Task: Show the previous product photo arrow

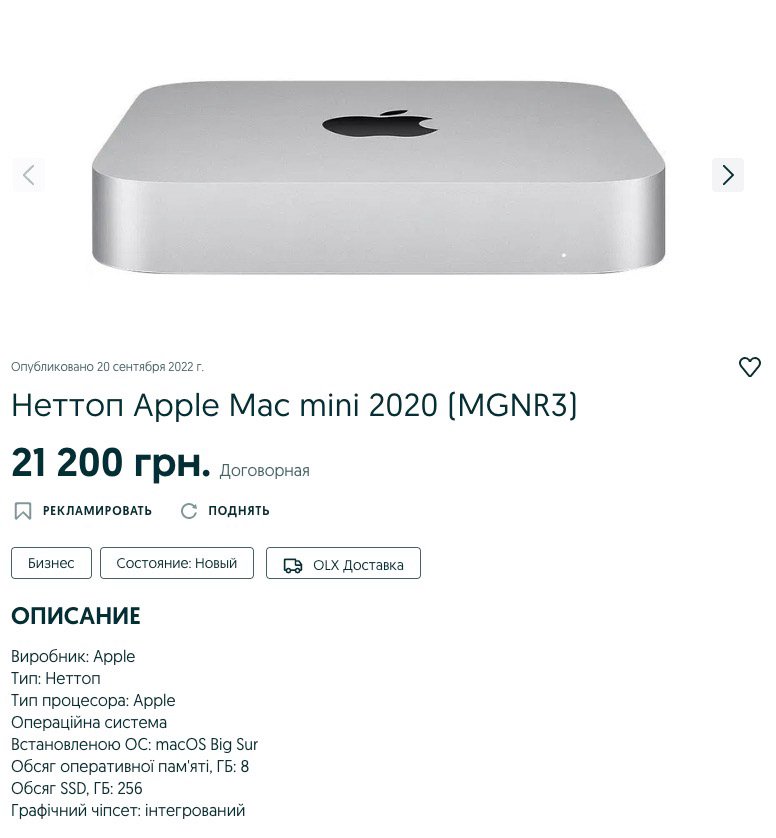Action: click(28, 175)
